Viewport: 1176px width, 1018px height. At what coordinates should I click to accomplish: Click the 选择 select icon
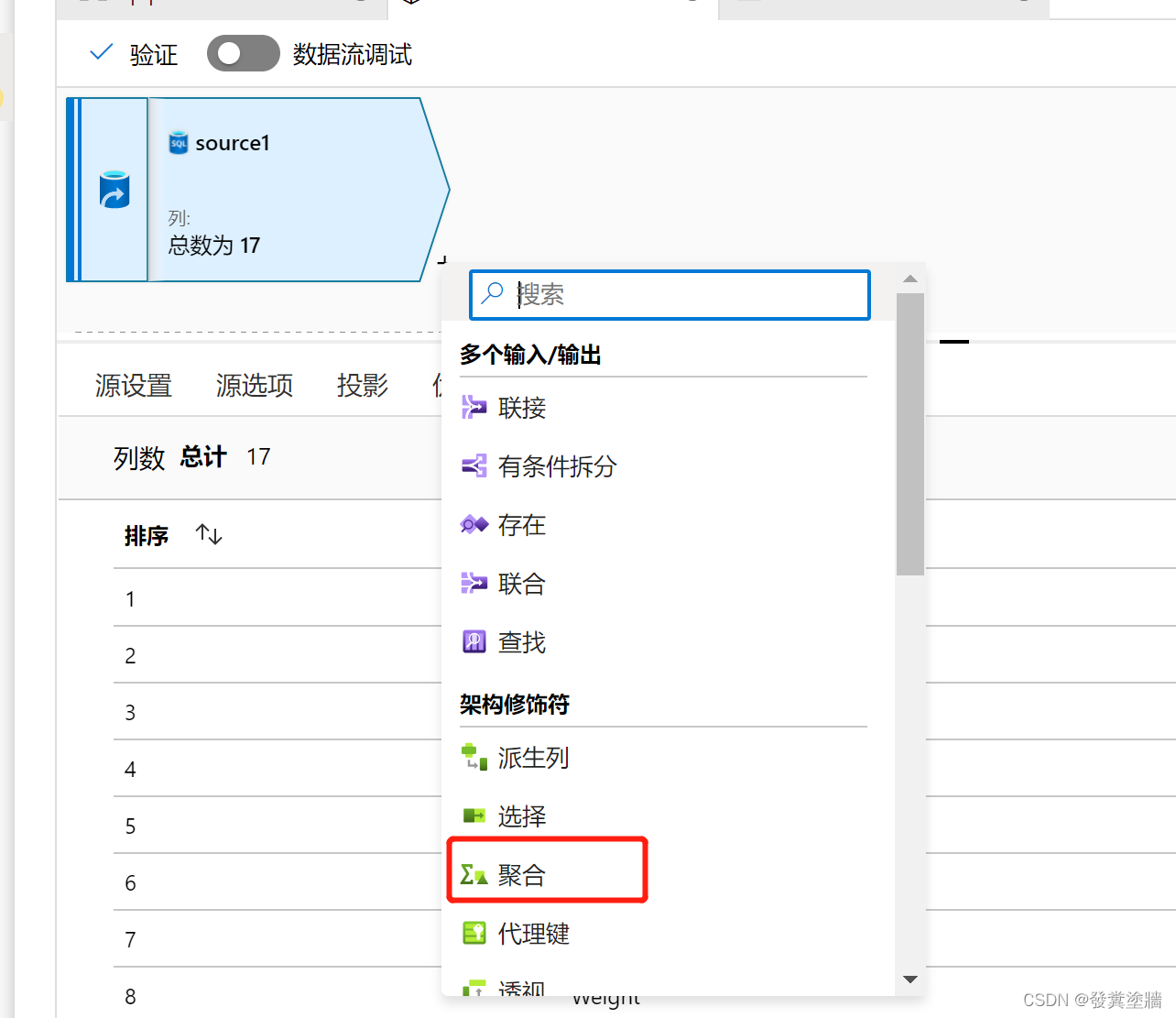click(474, 815)
